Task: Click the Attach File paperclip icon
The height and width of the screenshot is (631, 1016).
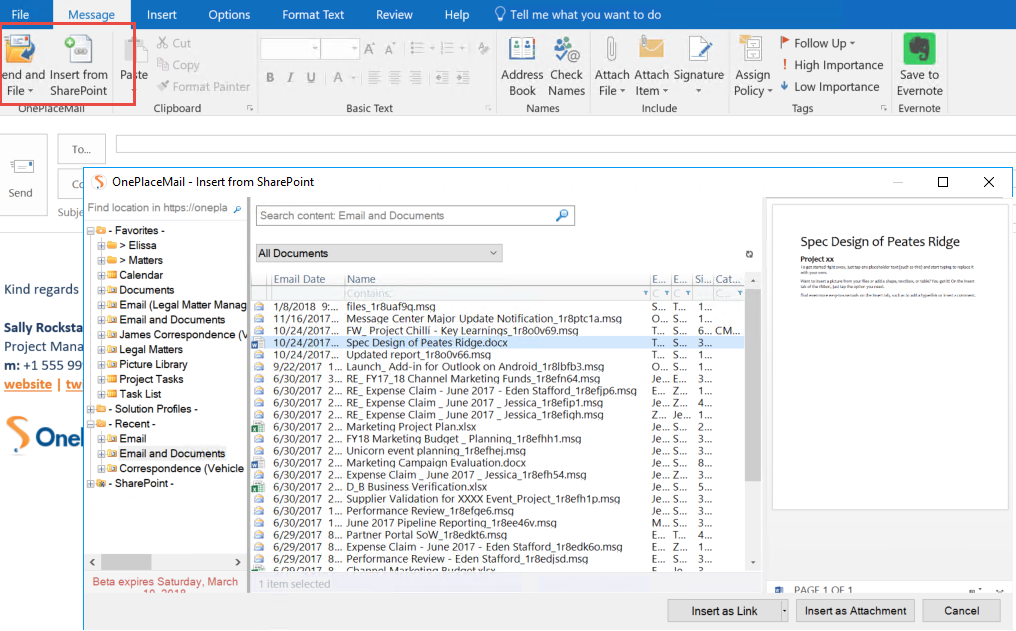Action: point(611,49)
